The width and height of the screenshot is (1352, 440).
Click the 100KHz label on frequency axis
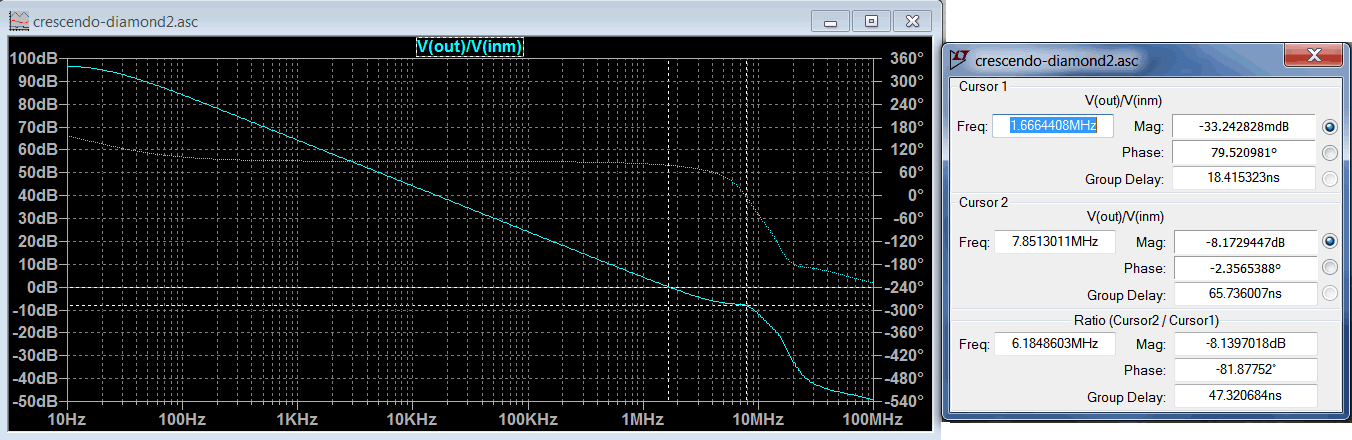pos(528,420)
